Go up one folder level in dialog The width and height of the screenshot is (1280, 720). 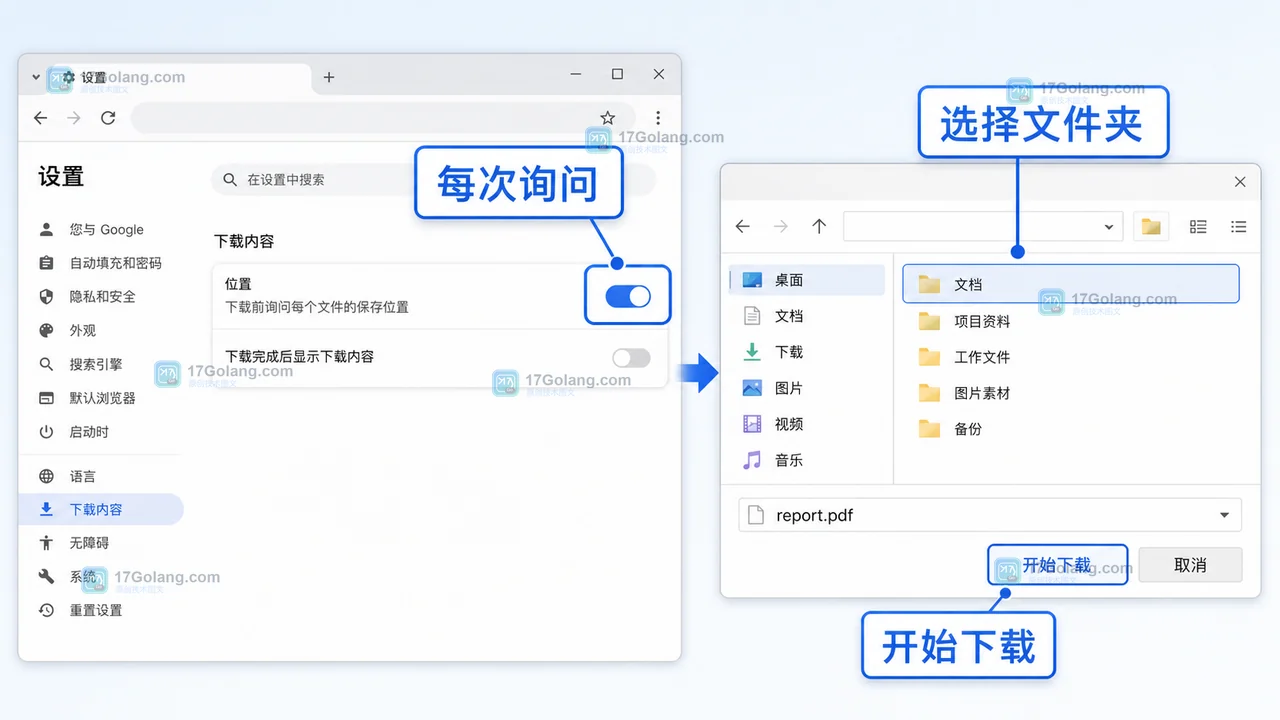(819, 227)
